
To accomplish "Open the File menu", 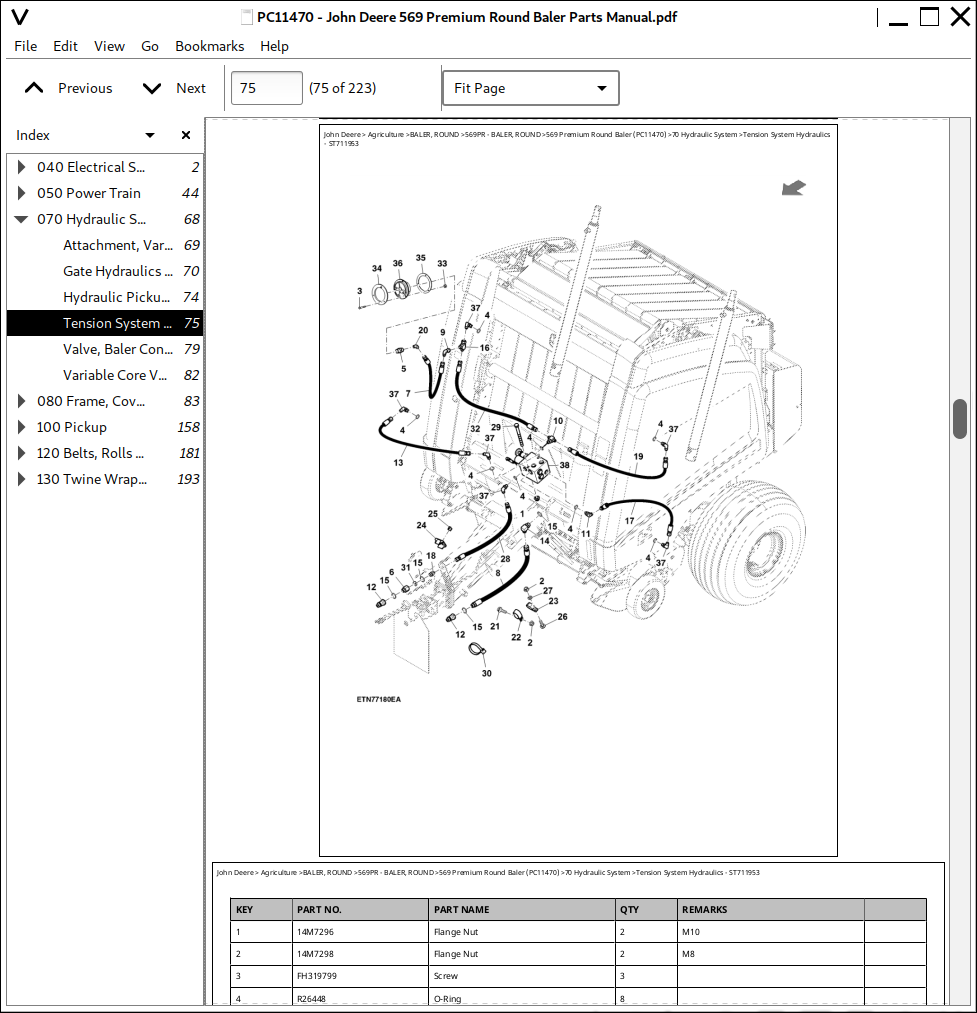I will pyautogui.click(x=26, y=46).
